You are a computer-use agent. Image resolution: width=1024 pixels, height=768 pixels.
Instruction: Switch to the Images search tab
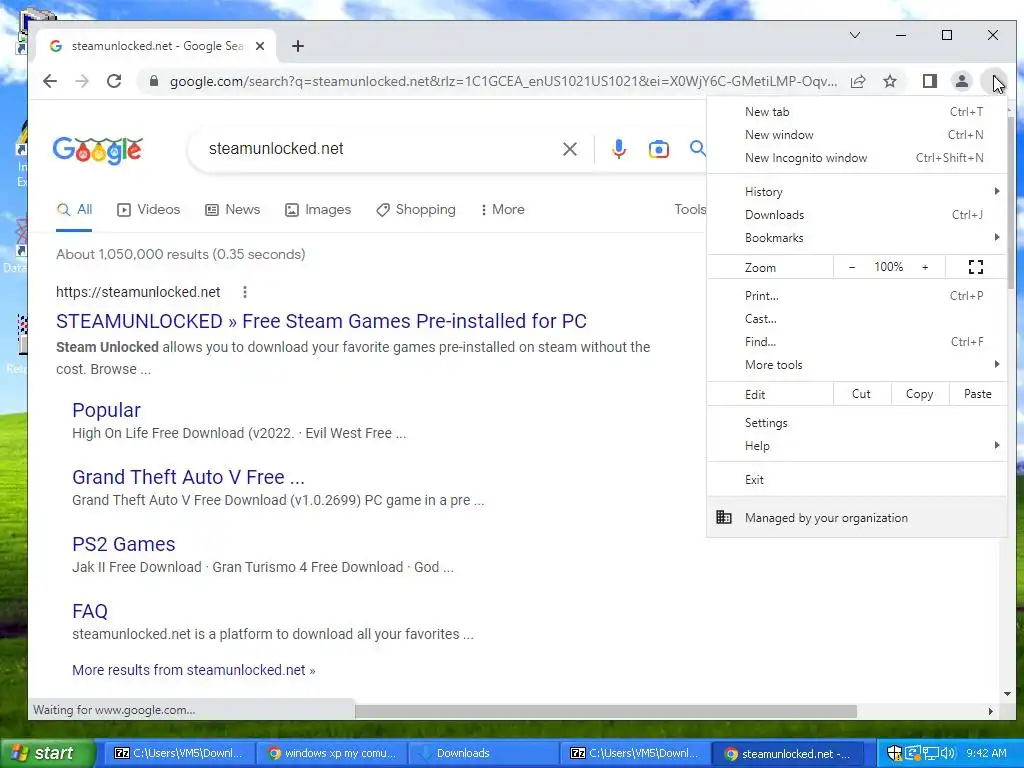coord(318,210)
